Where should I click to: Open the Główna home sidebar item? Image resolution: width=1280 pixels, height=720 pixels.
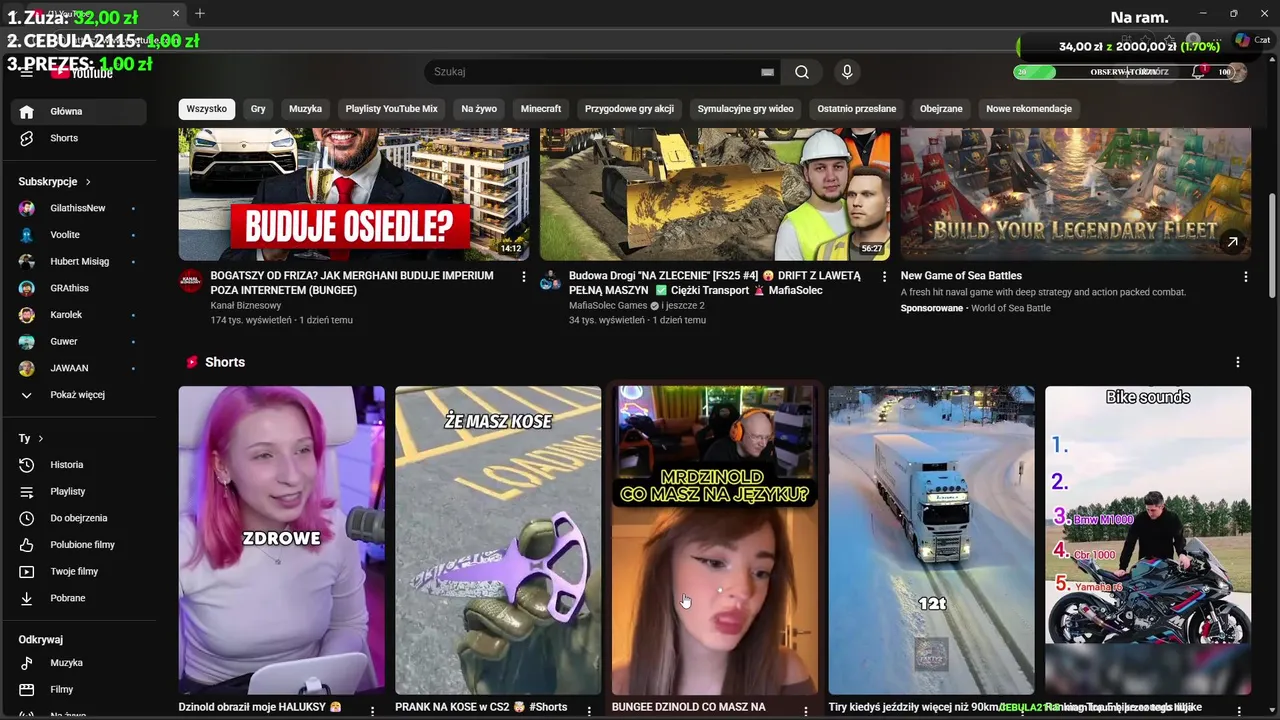[78, 111]
